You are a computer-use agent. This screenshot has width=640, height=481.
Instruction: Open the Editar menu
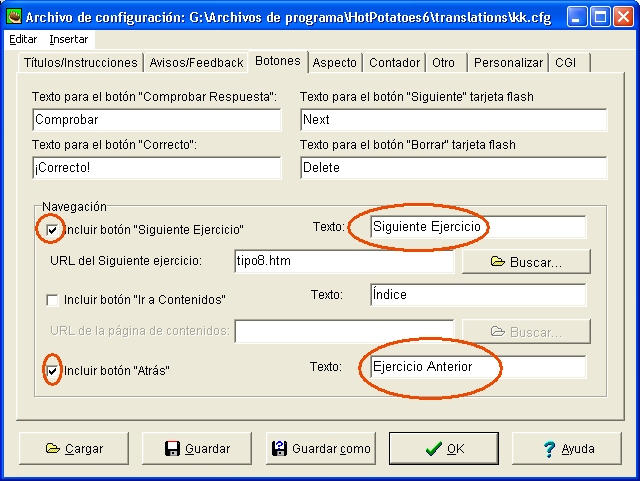(22, 39)
